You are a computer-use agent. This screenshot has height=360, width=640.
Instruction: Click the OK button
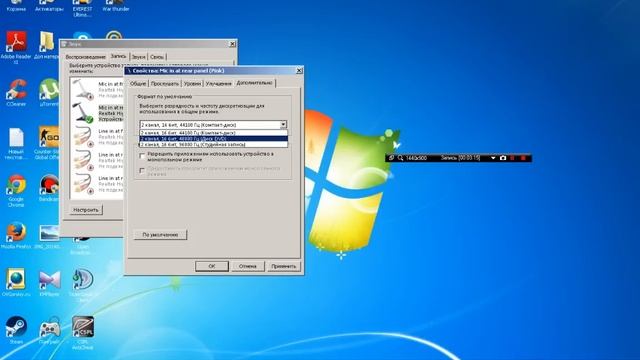pos(212,266)
